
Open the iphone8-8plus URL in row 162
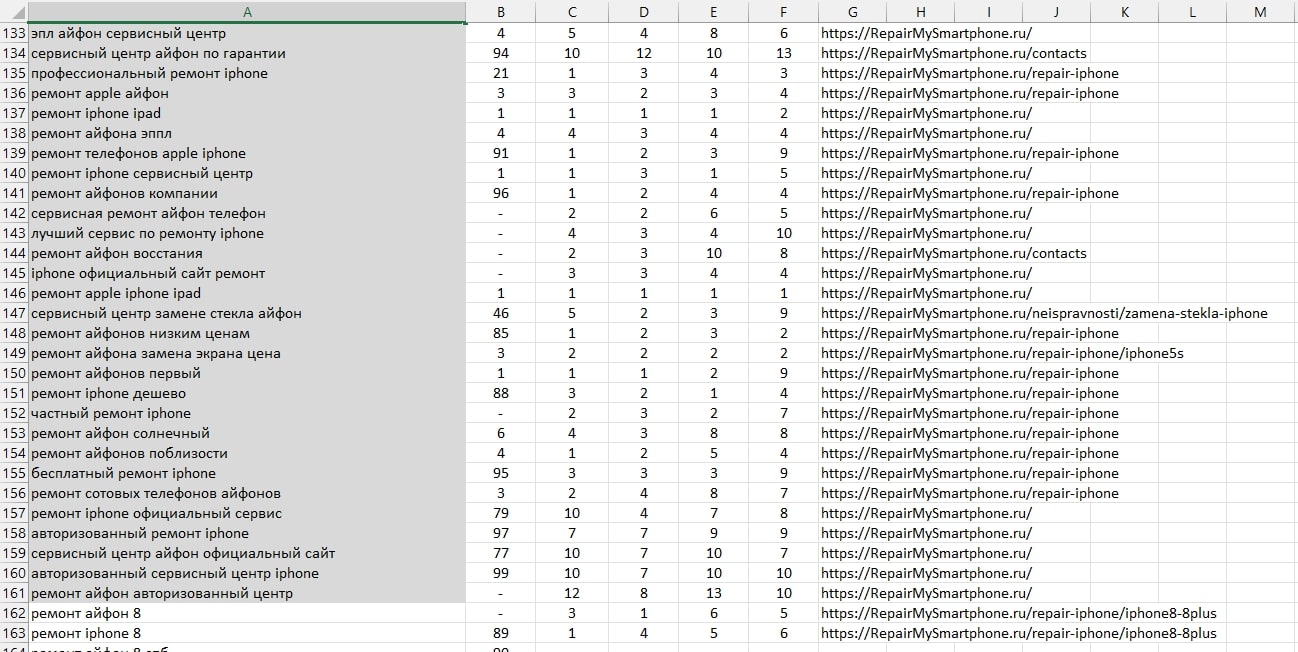(1019, 613)
